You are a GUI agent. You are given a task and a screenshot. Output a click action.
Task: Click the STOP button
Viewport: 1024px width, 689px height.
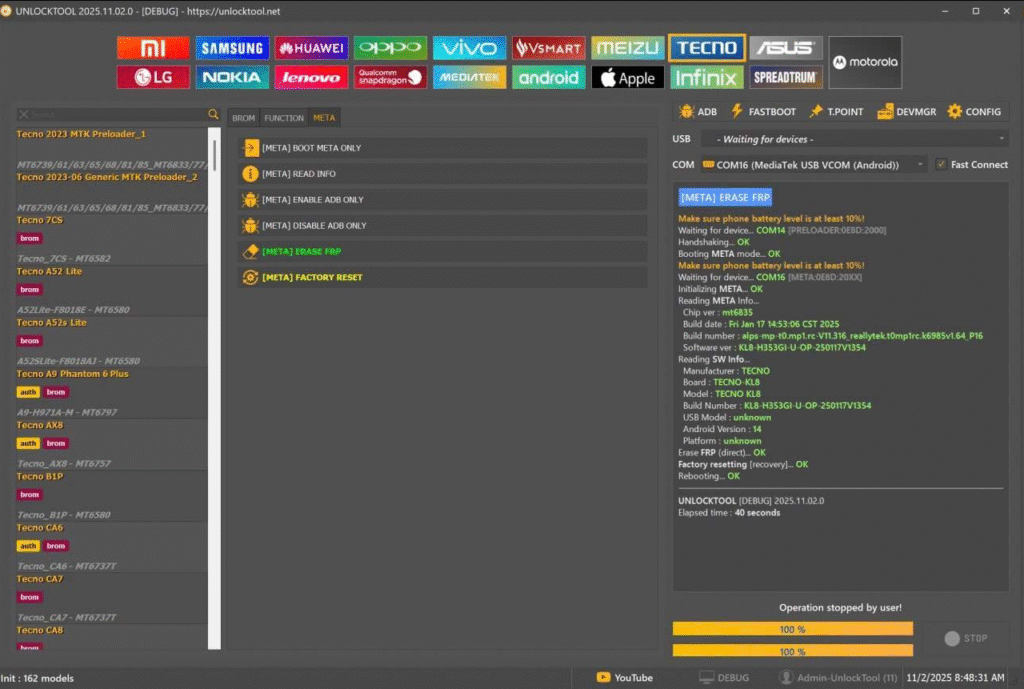click(965, 638)
